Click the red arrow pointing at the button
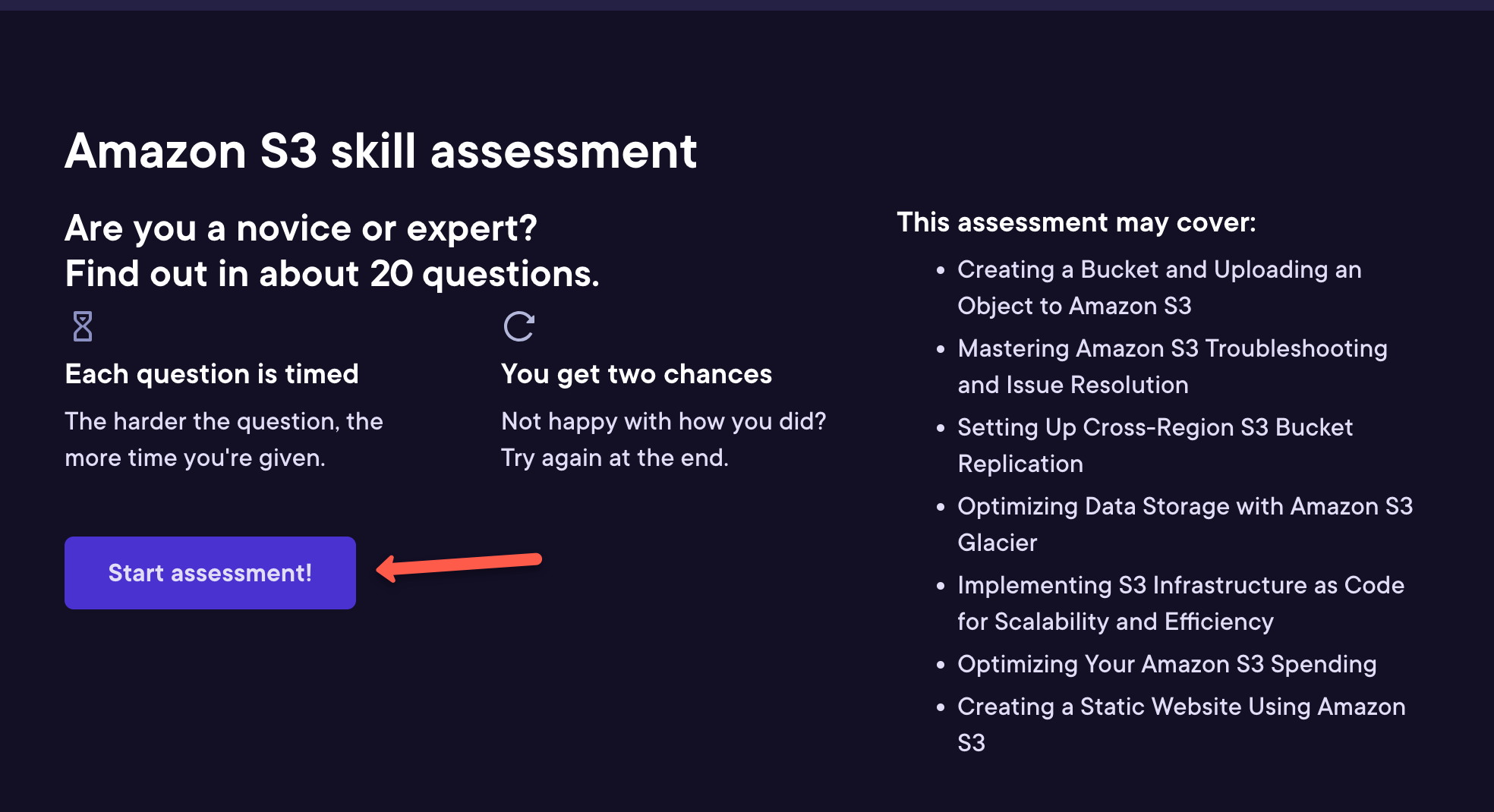Image resolution: width=1494 pixels, height=812 pixels. (x=459, y=568)
